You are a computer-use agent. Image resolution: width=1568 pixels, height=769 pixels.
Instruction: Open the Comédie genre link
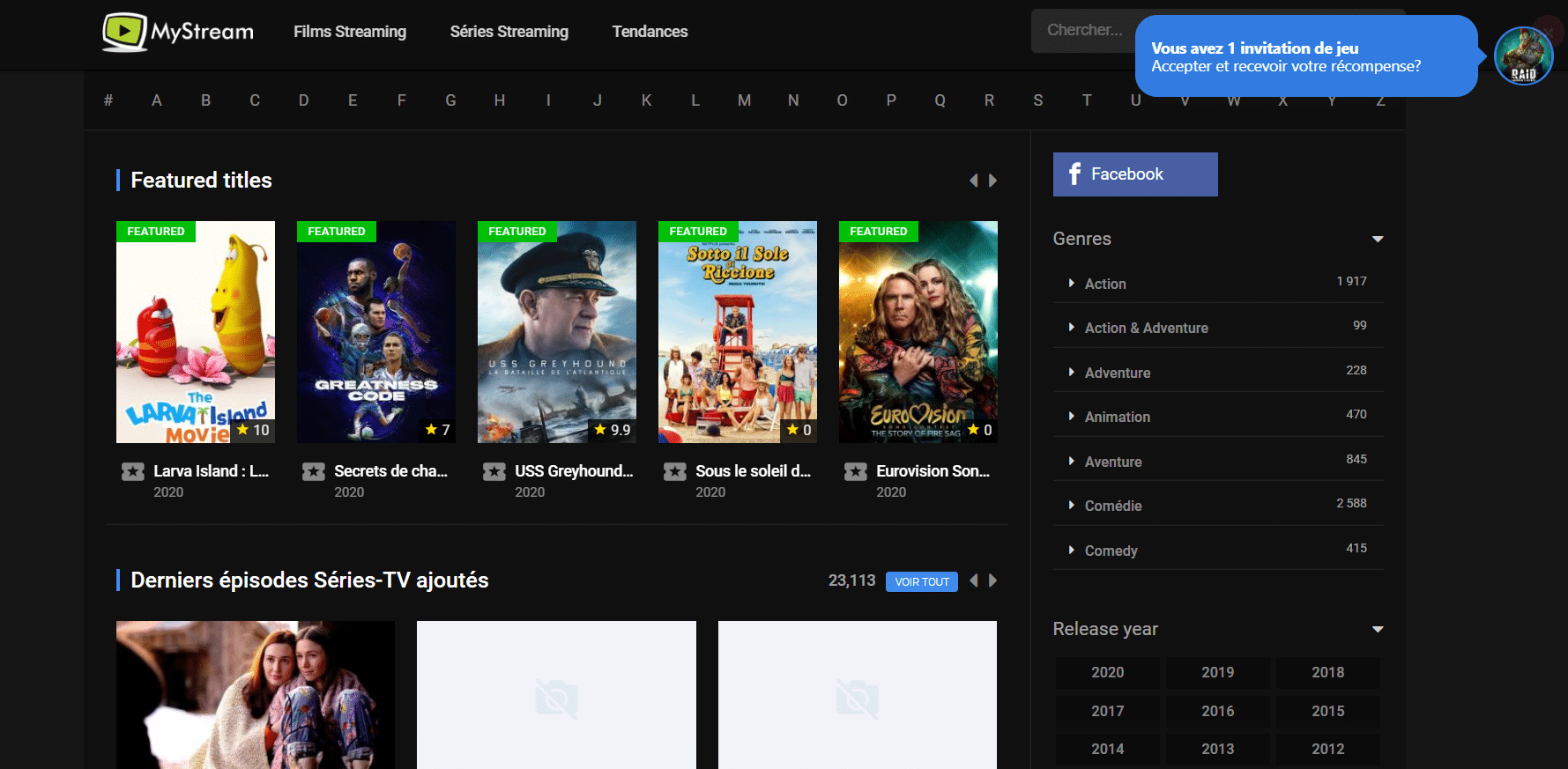(x=1113, y=506)
